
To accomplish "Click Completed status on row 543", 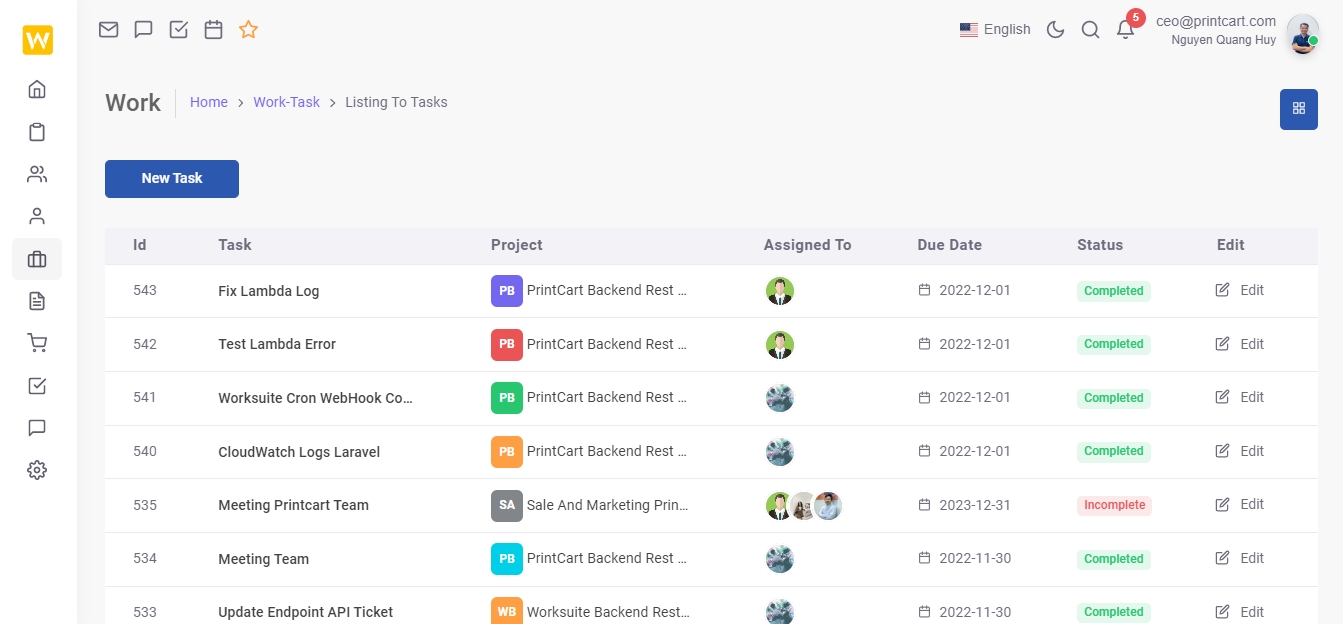I will (1114, 291).
